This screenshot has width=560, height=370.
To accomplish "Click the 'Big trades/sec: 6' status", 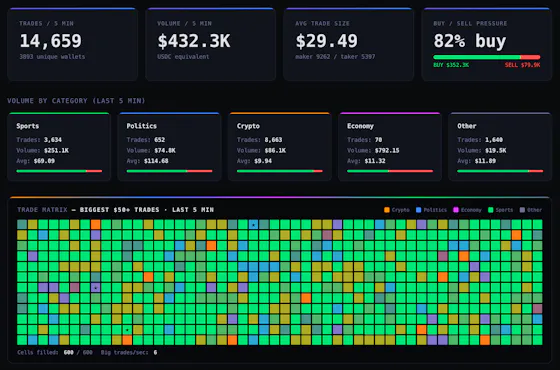I will point(129,352).
